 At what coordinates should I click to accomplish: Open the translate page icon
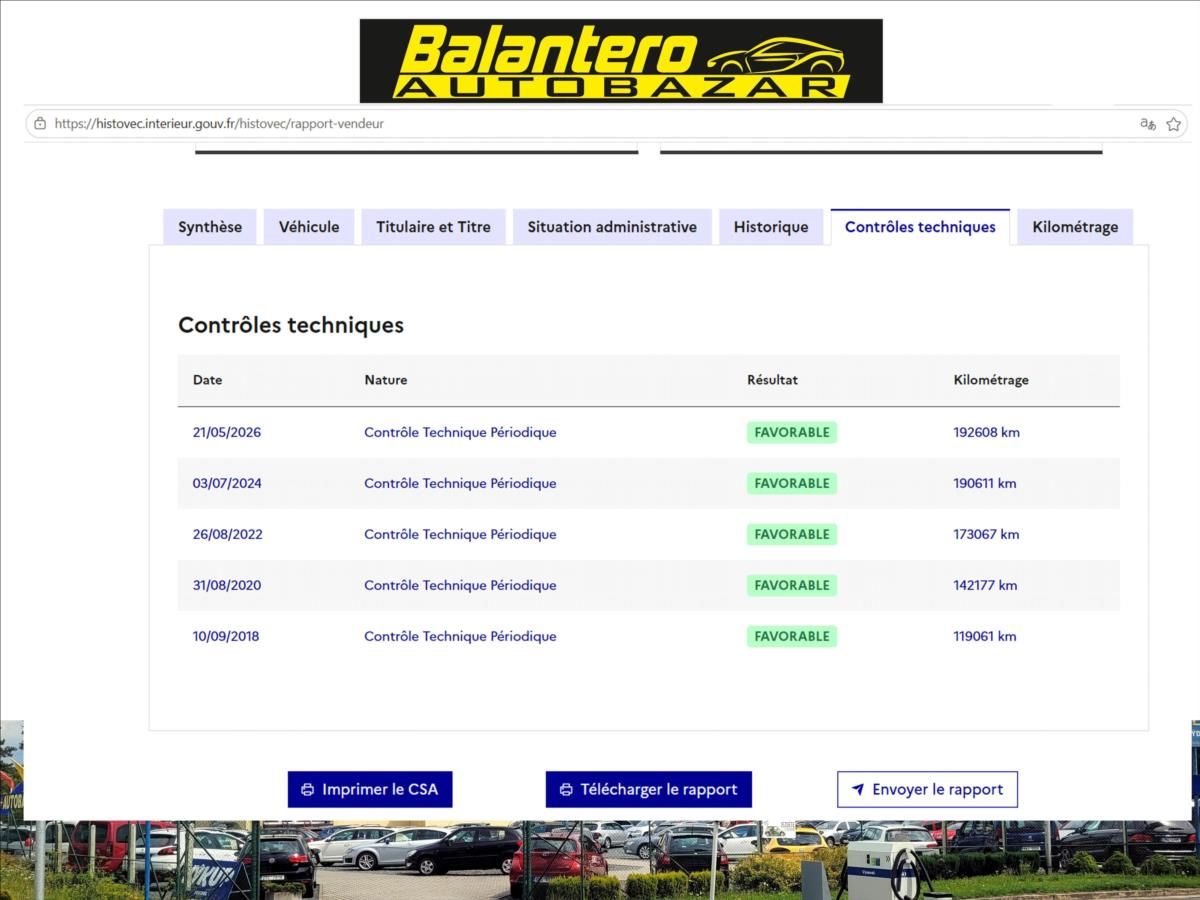point(1148,124)
